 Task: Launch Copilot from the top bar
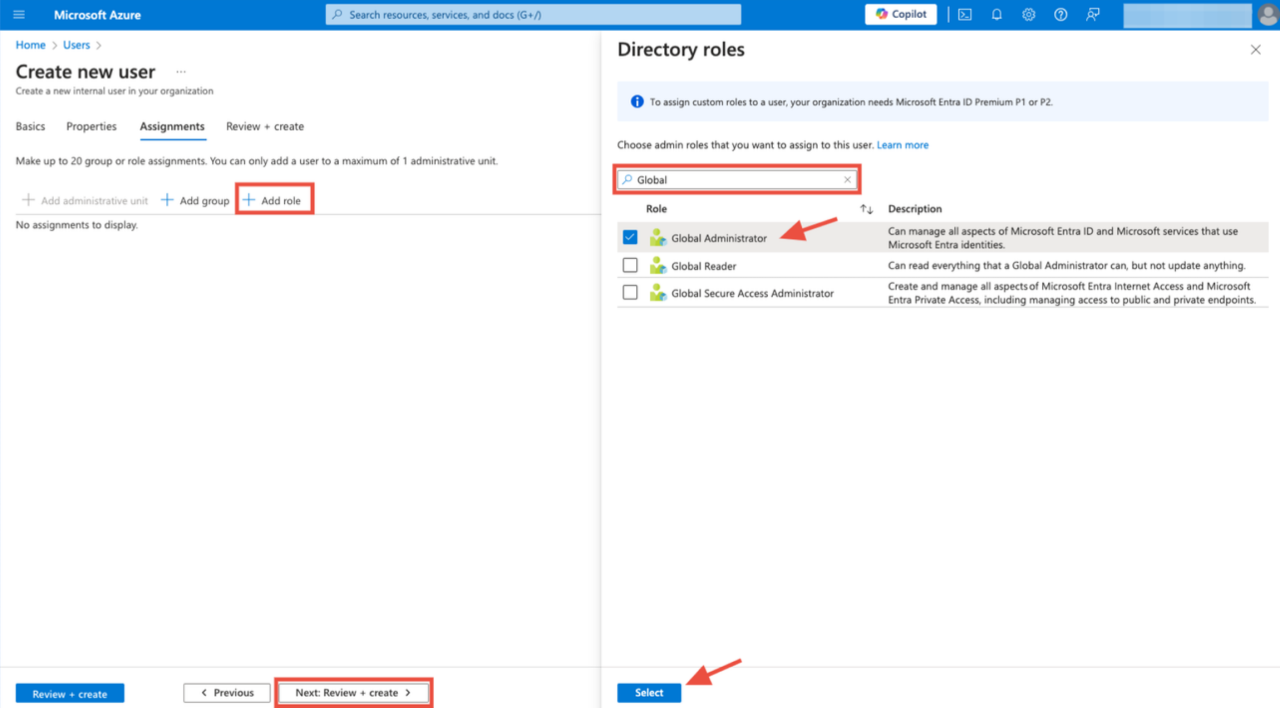point(899,14)
